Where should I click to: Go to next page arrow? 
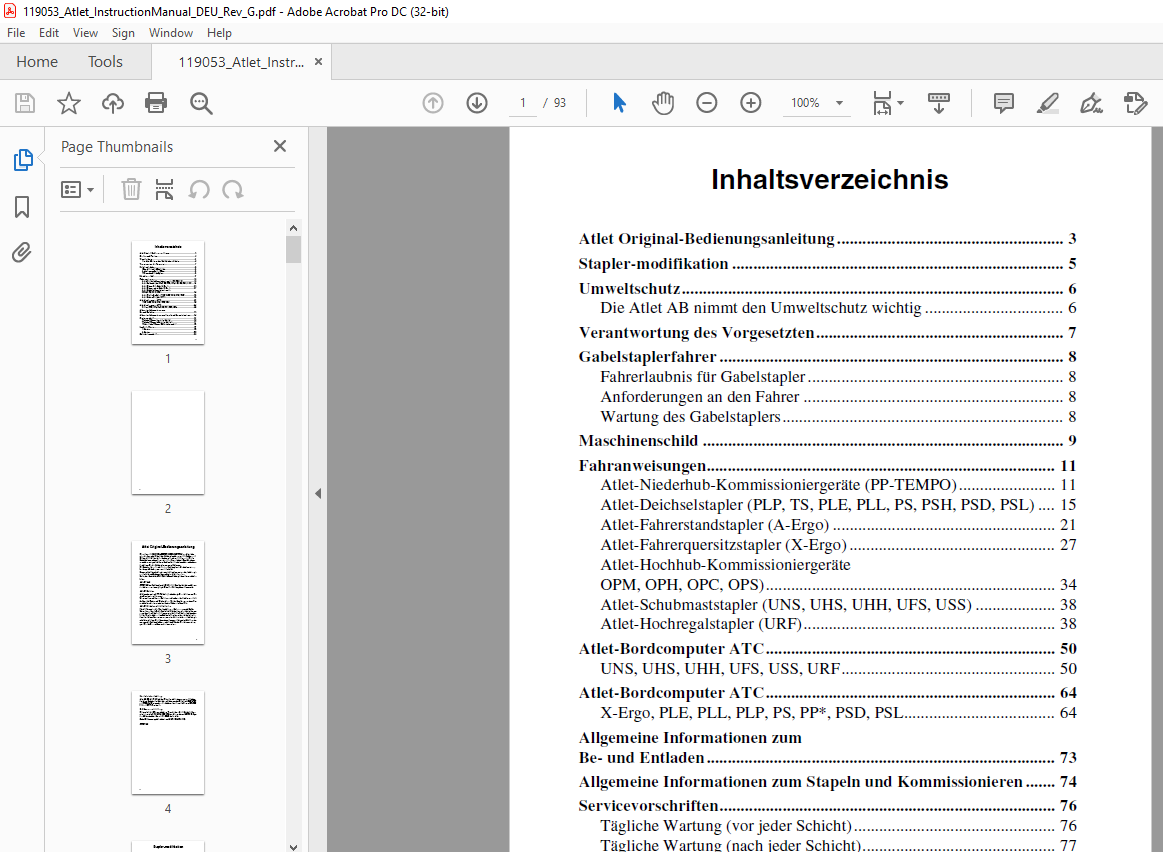pos(477,103)
